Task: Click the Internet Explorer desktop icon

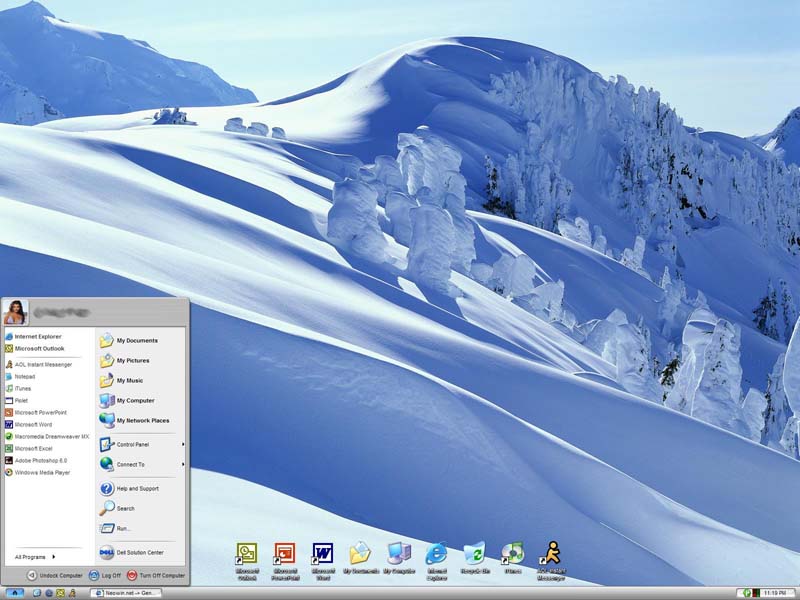Action: [x=436, y=554]
